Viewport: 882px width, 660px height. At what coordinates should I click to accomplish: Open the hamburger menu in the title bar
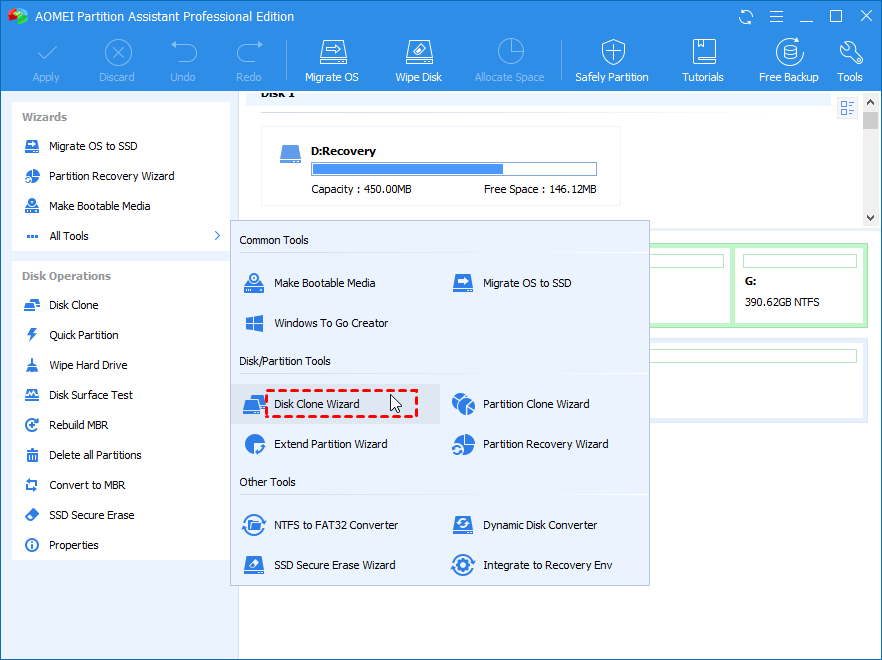(x=776, y=17)
